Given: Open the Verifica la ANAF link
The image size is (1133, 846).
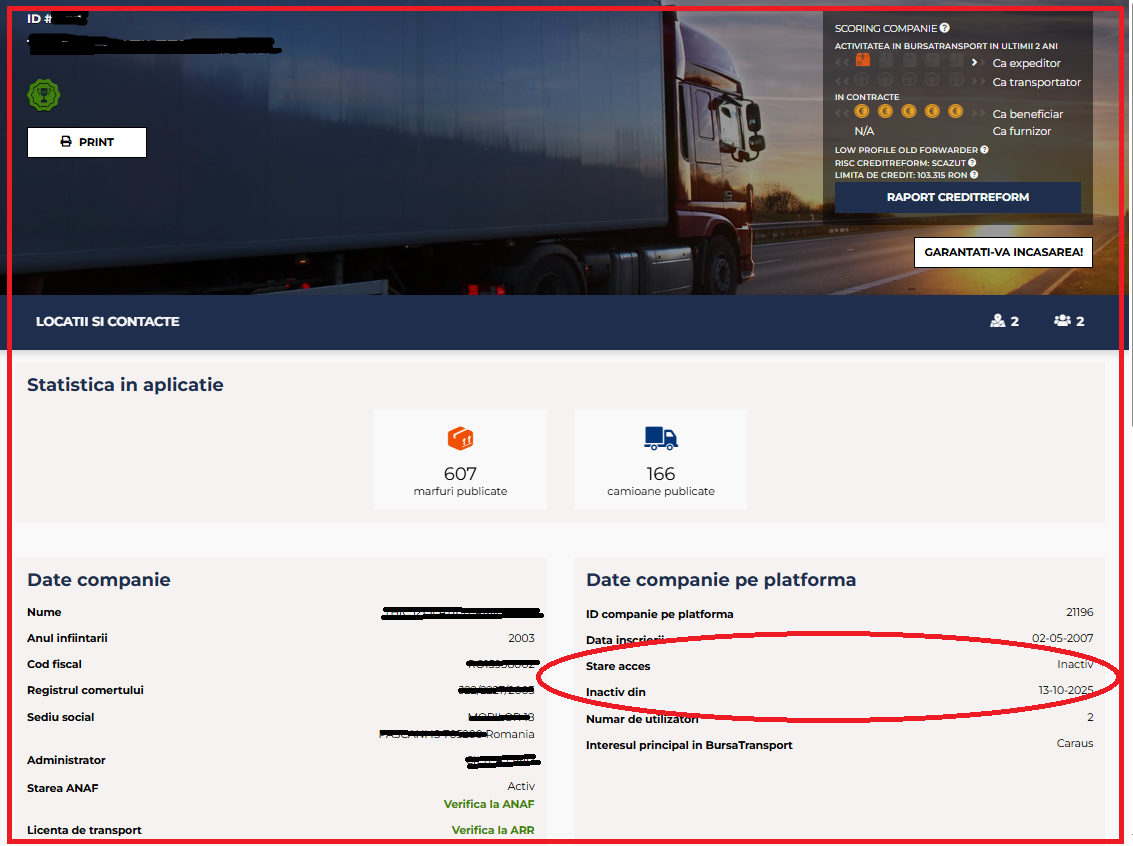Looking at the screenshot, I should 489,804.
